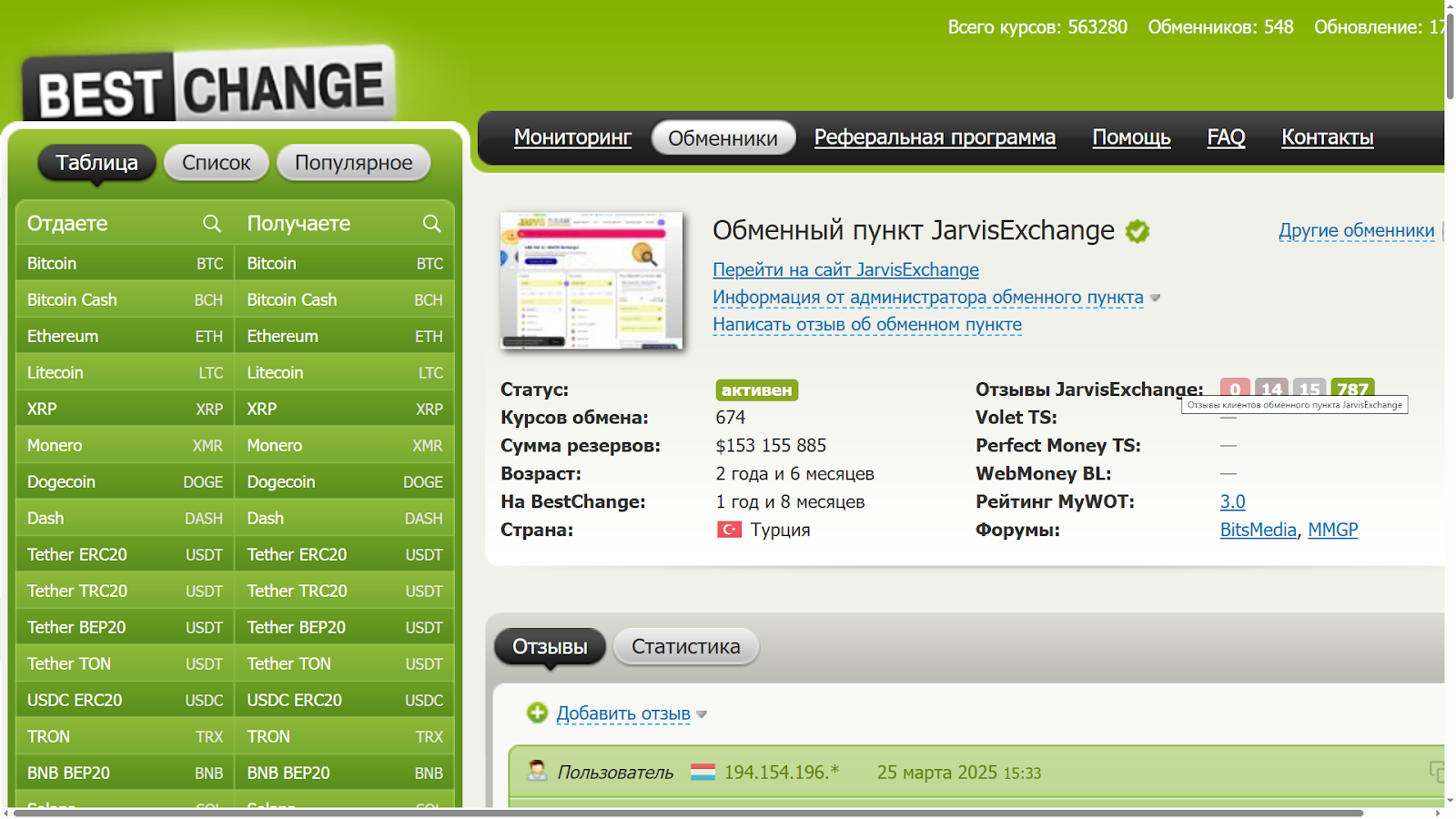The width and height of the screenshot is (1456, 819).
Task: Select Tether TON in the Отдаете column
Action: tap(125, 663)
